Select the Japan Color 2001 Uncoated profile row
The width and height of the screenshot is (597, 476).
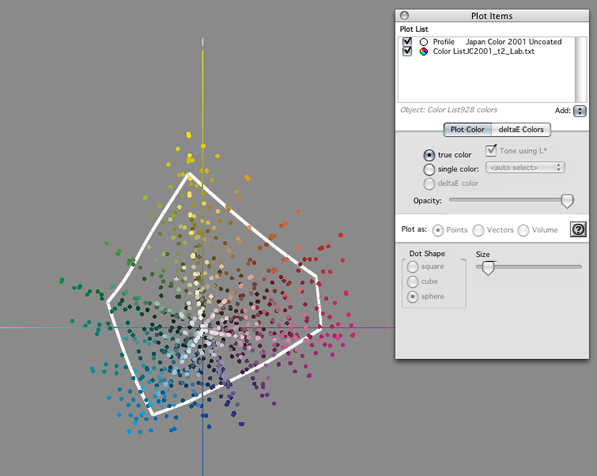pyautogui.click(x=487, y=42)
